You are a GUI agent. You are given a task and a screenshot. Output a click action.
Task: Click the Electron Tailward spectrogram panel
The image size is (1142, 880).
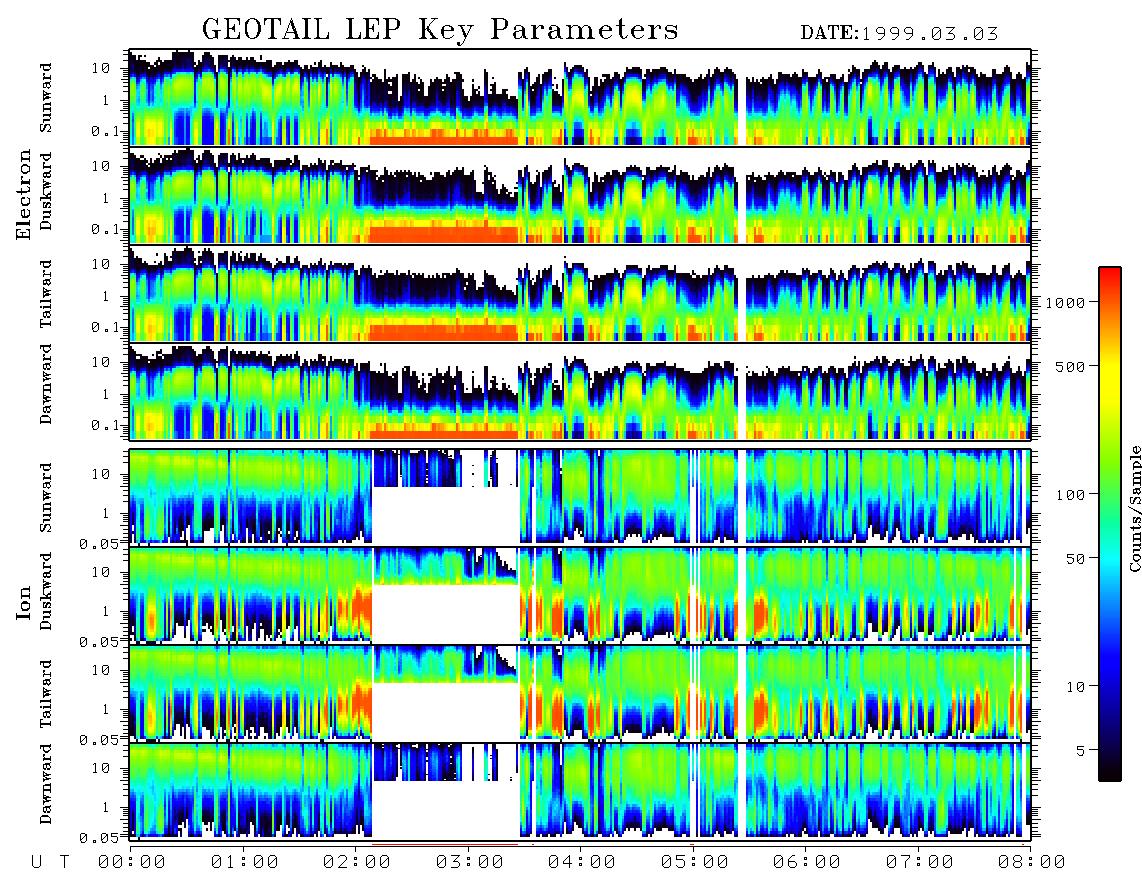click(x=580, y=294)
